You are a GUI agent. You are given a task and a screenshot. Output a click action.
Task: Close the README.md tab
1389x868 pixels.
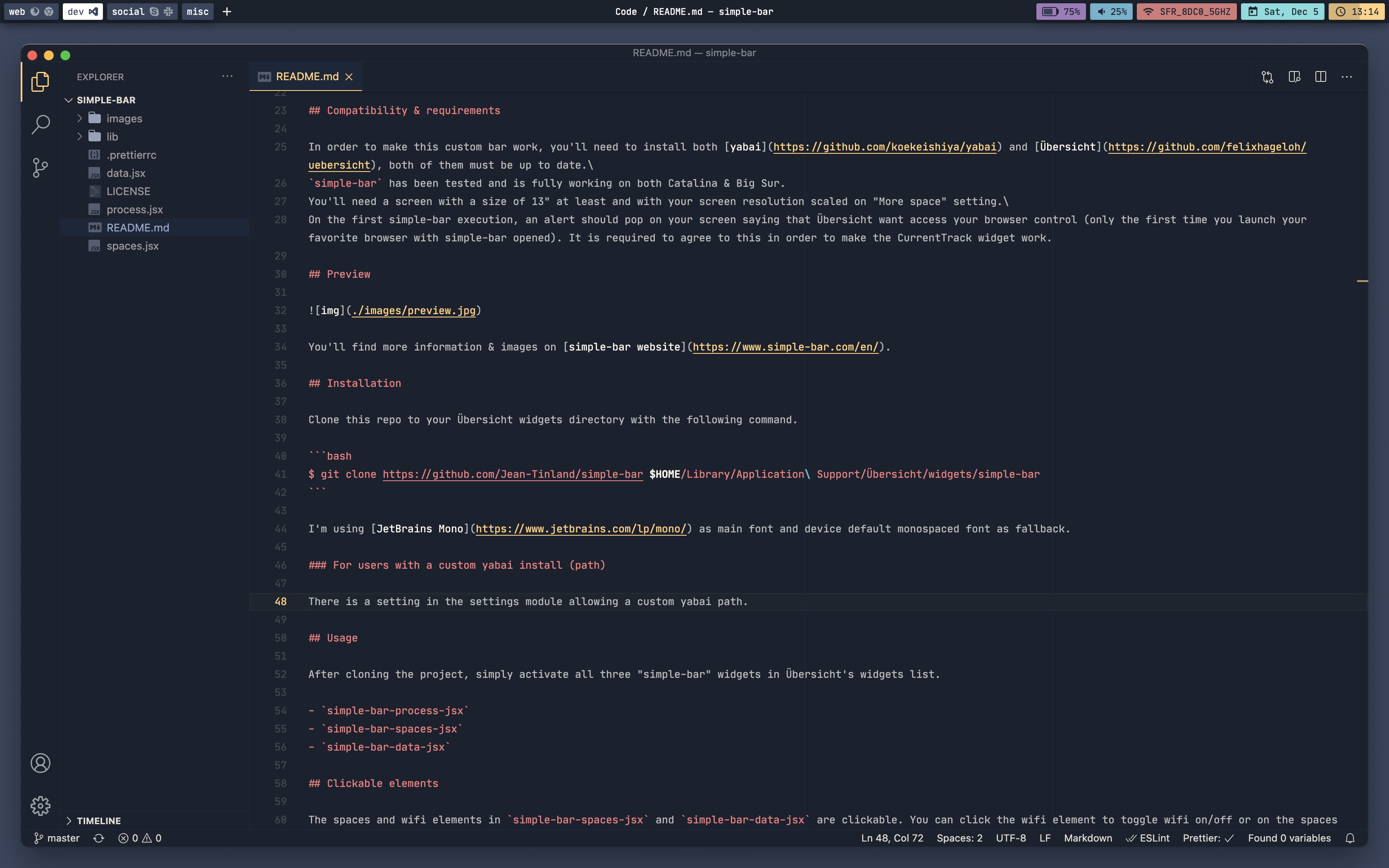[349, 77]
